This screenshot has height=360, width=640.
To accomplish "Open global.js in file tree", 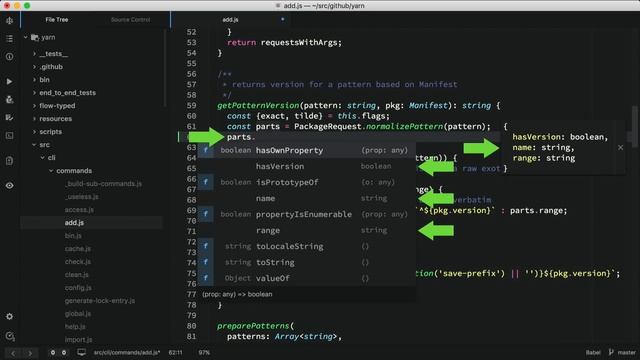I will pos(78,314).
